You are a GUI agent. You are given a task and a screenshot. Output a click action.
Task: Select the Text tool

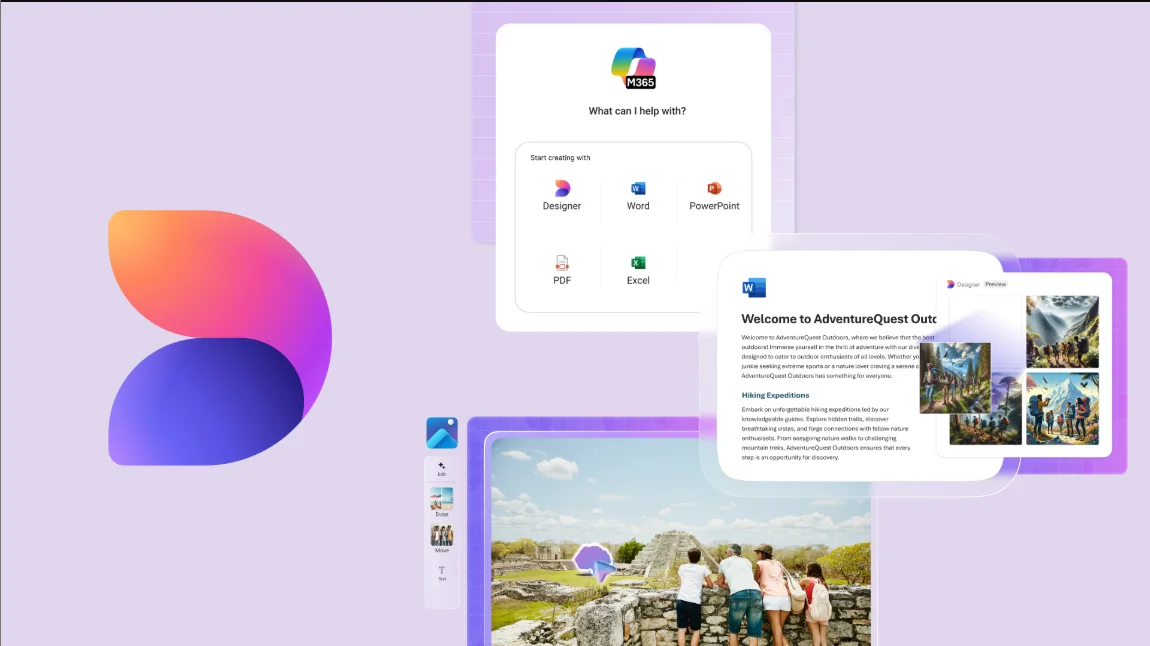click(442, 573)
